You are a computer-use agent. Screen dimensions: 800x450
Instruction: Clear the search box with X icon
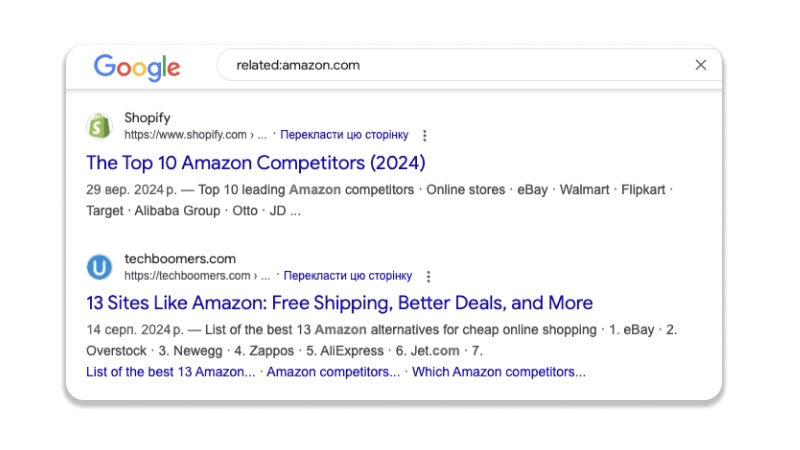pyautogui.click(x=701, y=65)
